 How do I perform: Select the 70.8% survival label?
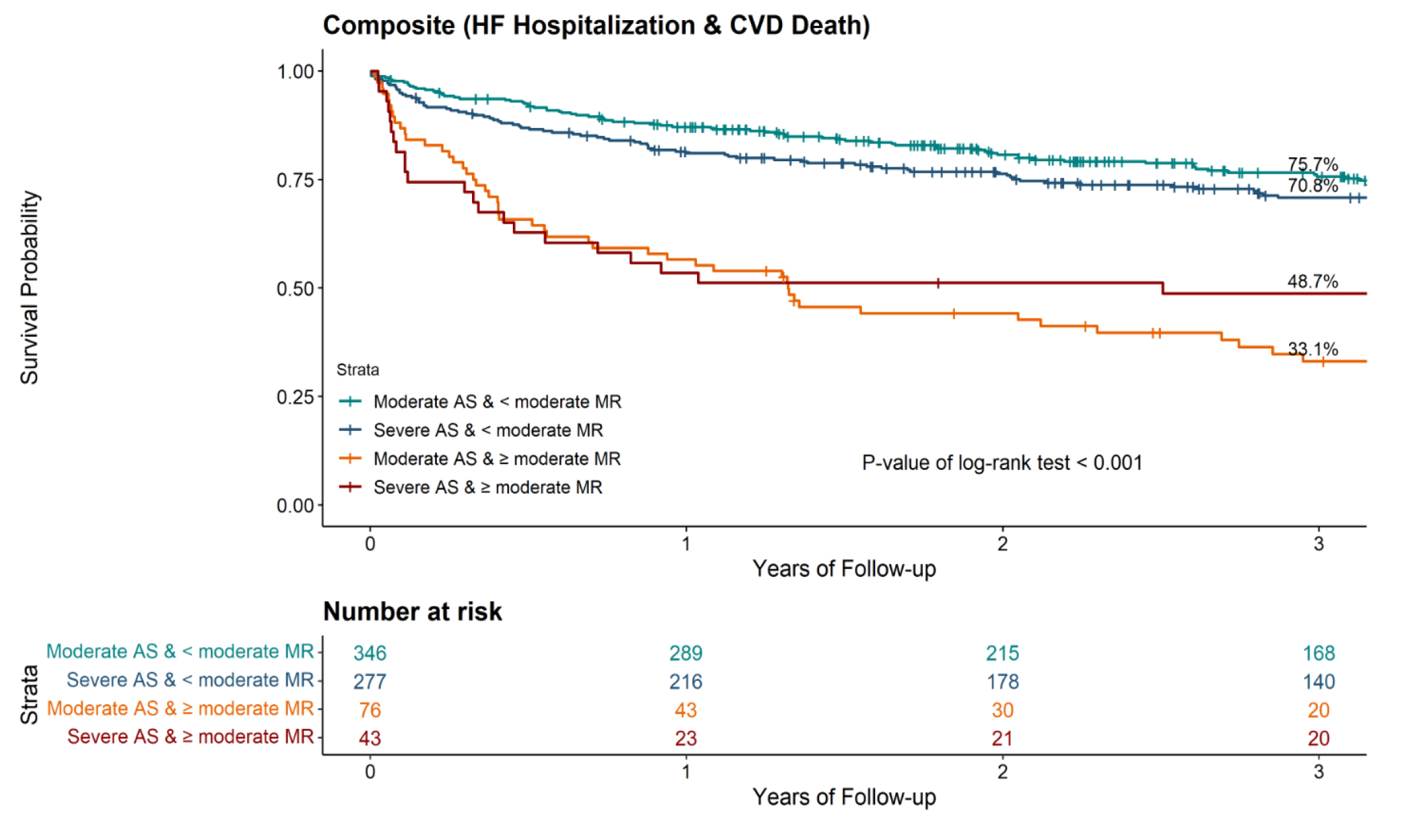pyautogui.click(x=1313, y=186)
